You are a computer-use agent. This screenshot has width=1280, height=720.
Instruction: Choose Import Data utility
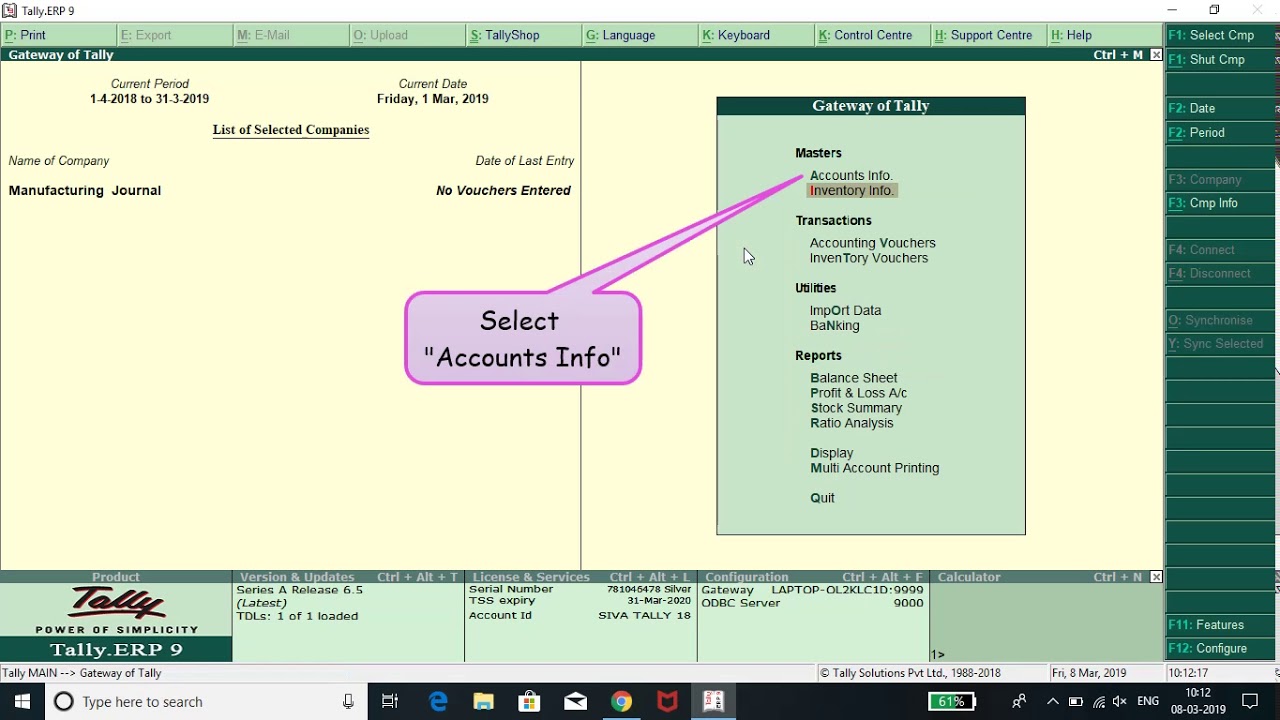846,310
